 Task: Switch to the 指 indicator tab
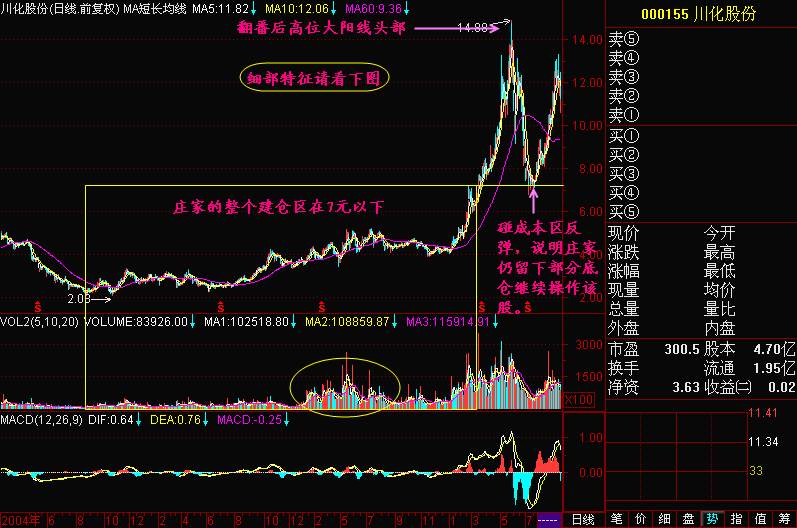click(736, 519)
